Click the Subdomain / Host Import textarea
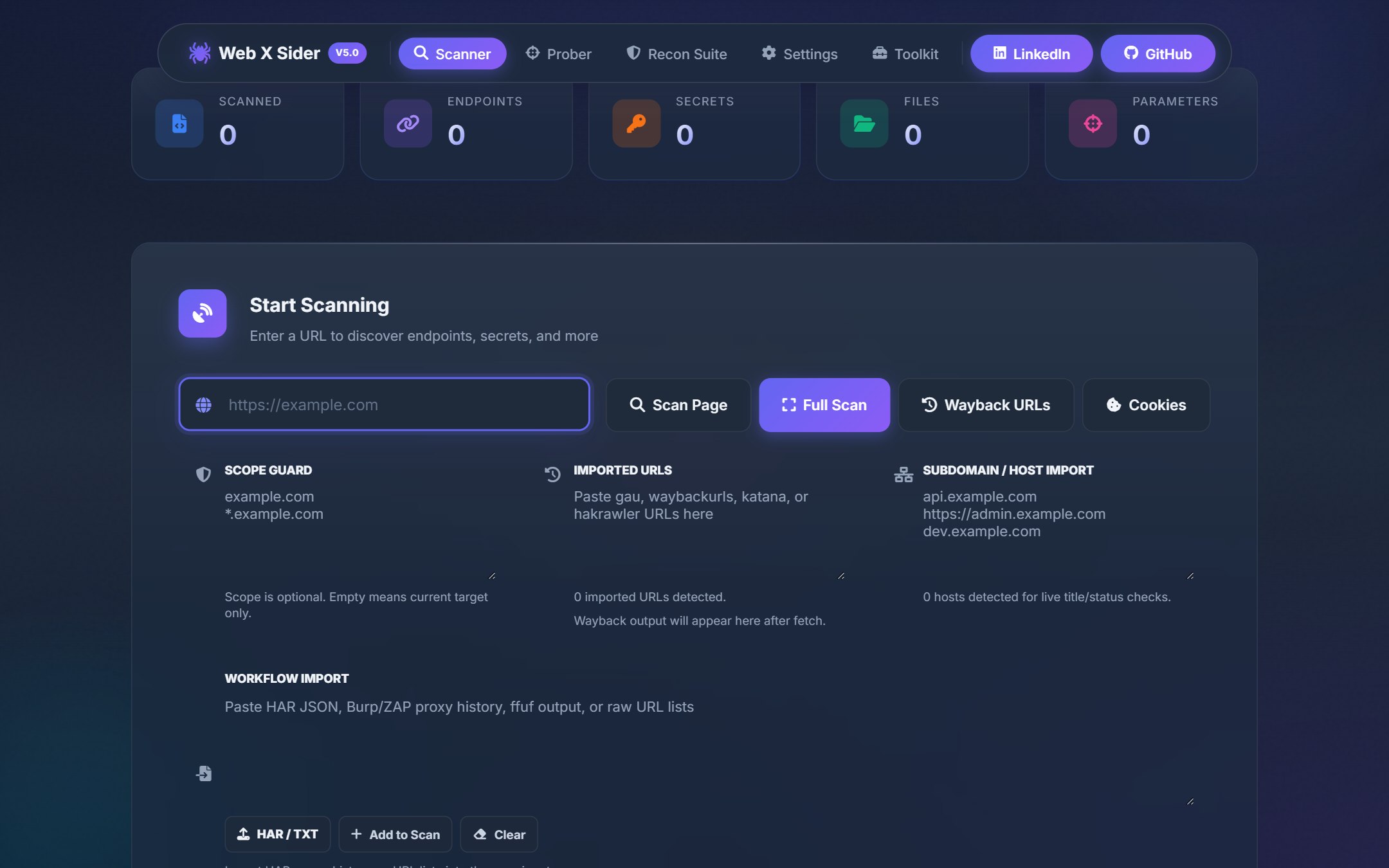Viewport: 1389px width, 868px height. pyautogui.click(x=1058, y=533)
